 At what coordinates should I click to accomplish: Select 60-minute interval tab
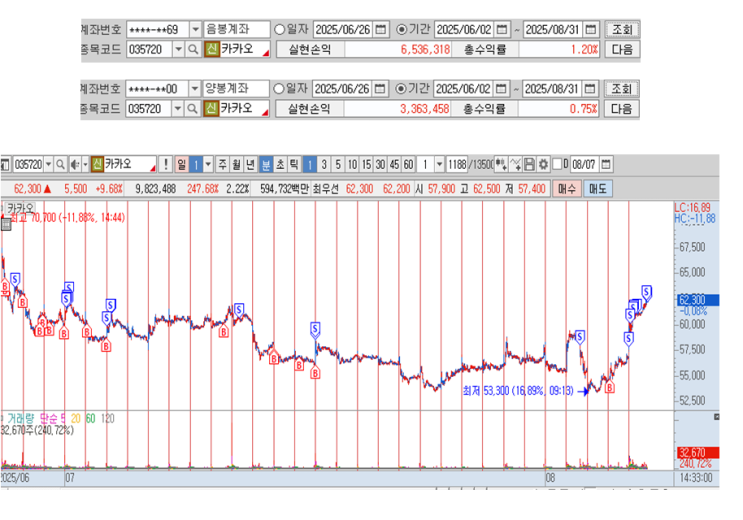pos(408,164)
